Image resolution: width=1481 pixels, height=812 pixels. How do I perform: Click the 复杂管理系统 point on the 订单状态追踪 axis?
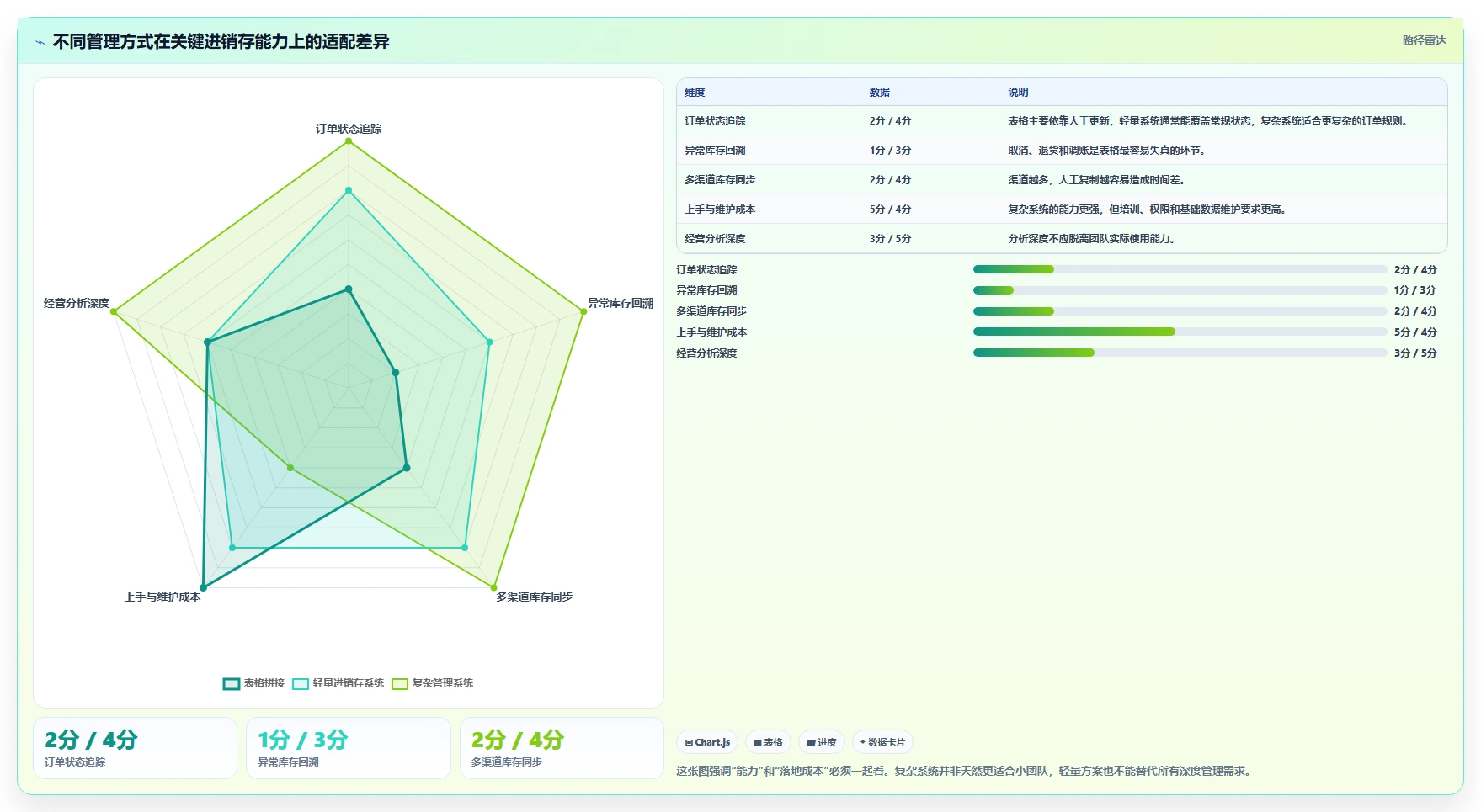click(x=349, y=141)
